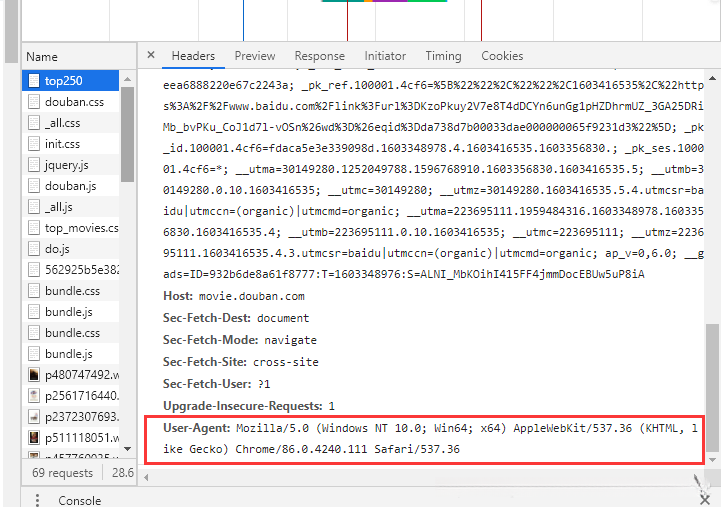This screenshot has width=721, height=507.
Task: Click the headers pane vertical scrollbar thumb
Action: (712, 387)
